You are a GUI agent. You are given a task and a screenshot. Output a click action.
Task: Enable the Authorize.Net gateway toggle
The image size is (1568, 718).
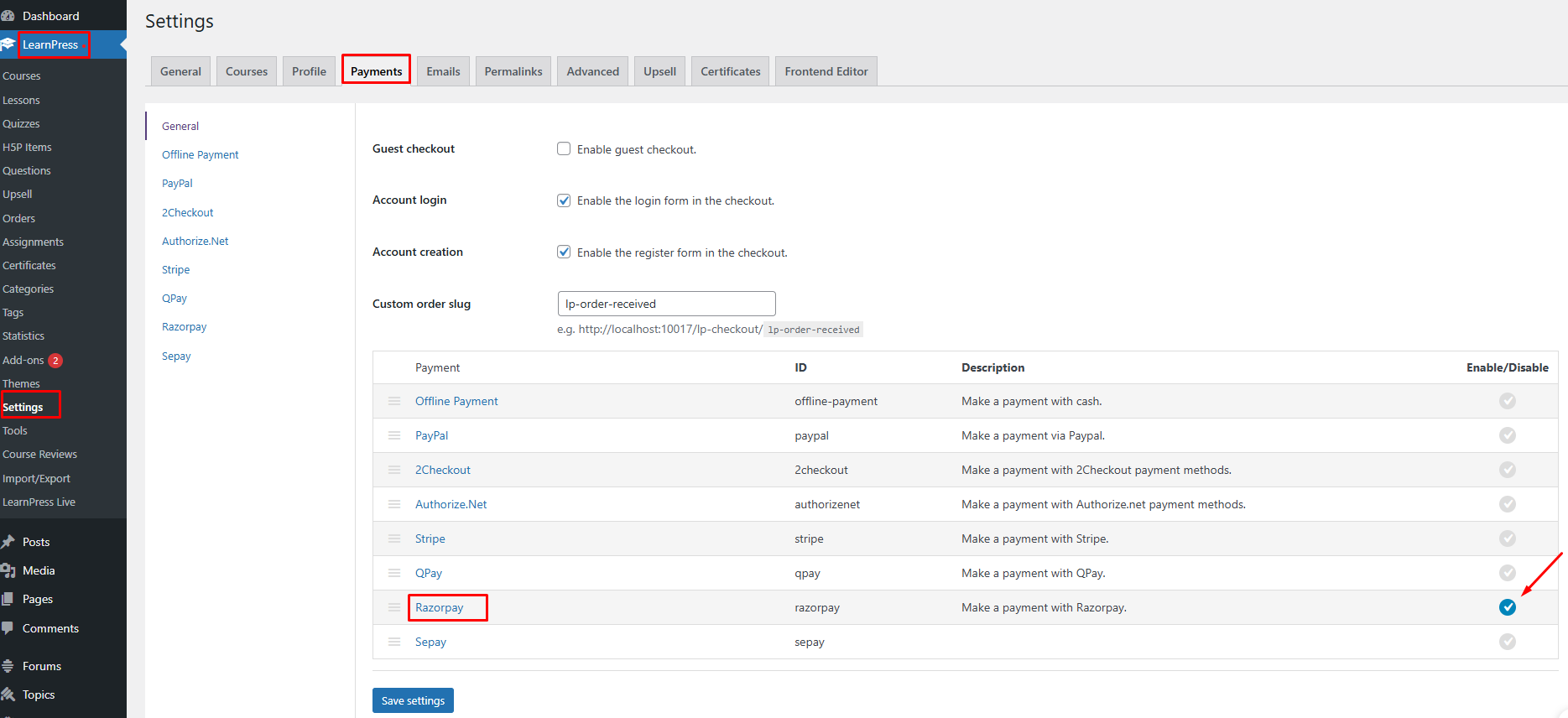(1508, 504)
